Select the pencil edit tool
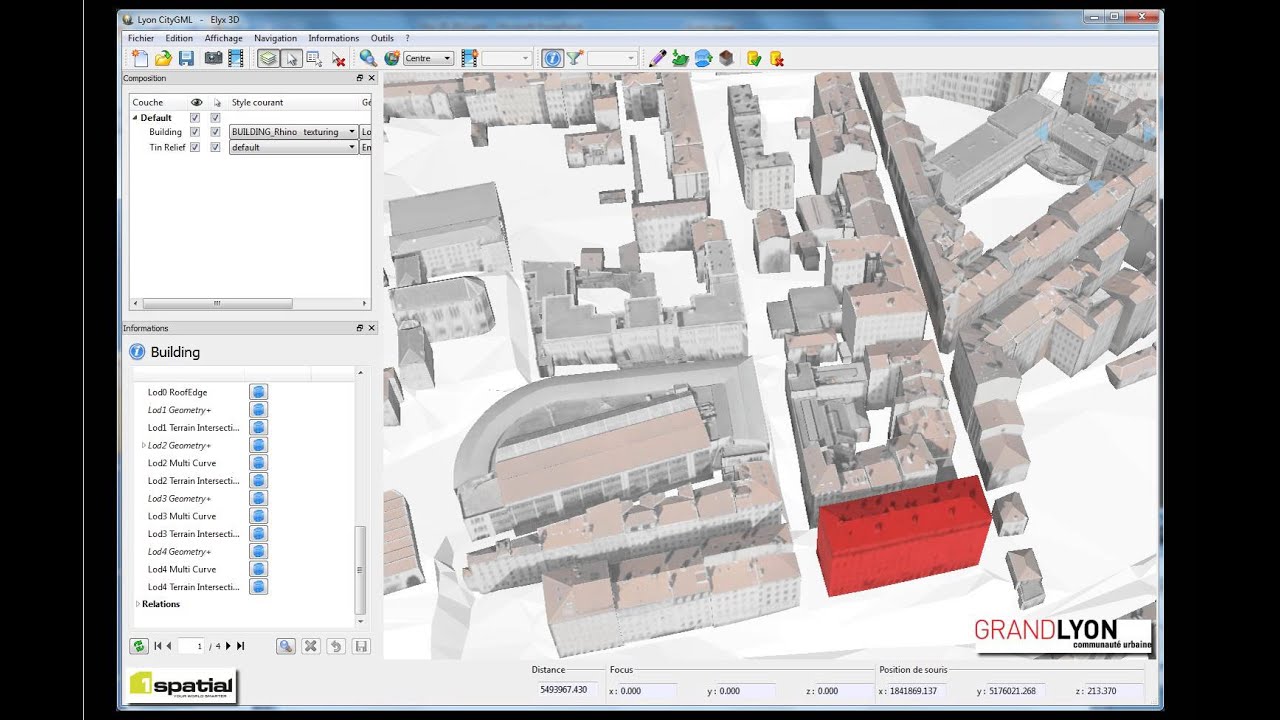Screen dimensions: 1280x720 pos(657,58)
